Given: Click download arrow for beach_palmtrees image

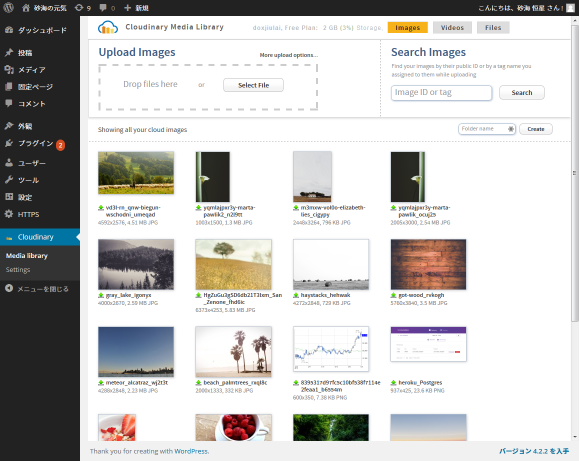Looking at the screenshot, I should click(198, 383).
